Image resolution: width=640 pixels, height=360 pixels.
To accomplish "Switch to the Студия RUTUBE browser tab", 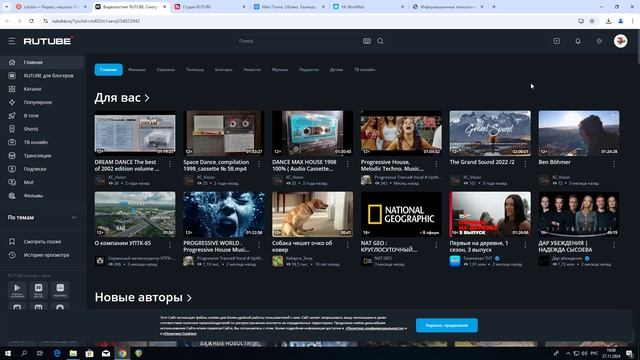I will (x=210, y=7).
